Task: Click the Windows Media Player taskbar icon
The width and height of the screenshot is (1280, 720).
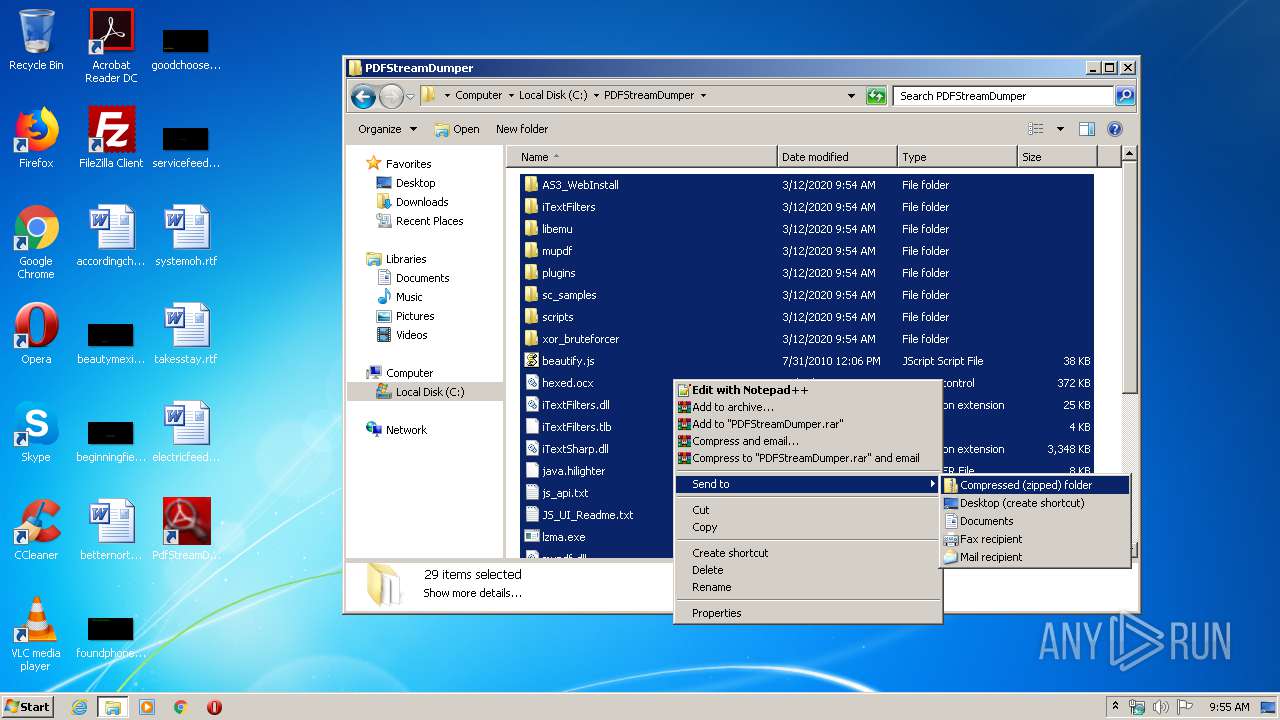Action: click(147, 707)
